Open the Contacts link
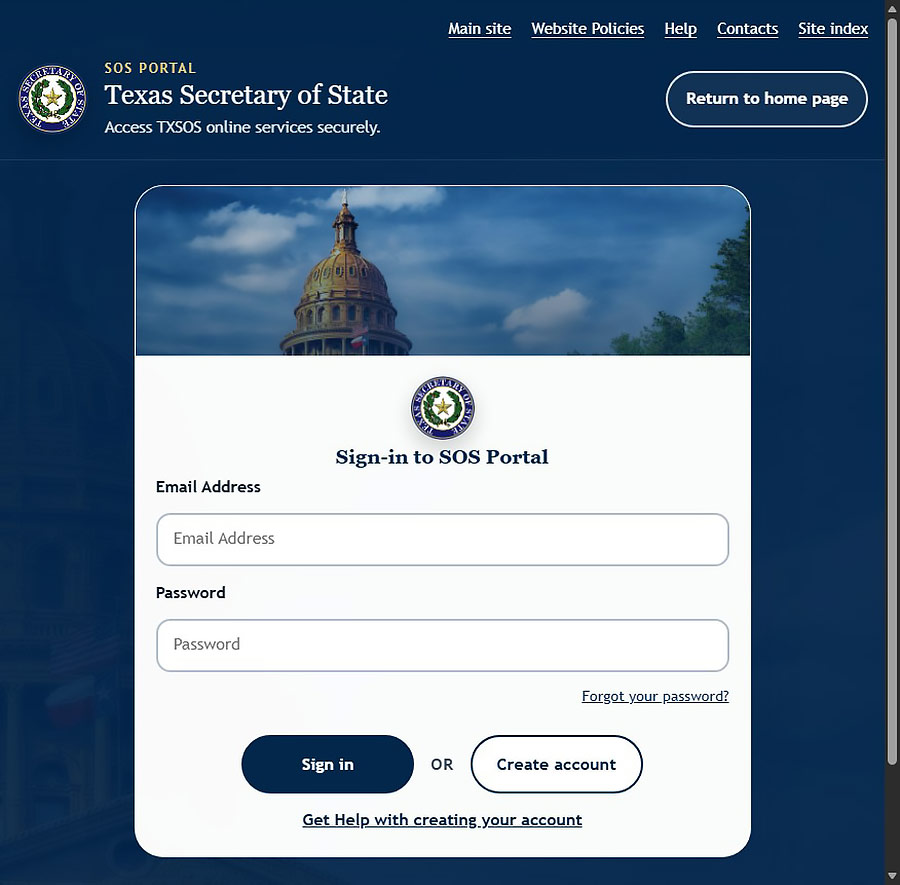 pos(747,29)
